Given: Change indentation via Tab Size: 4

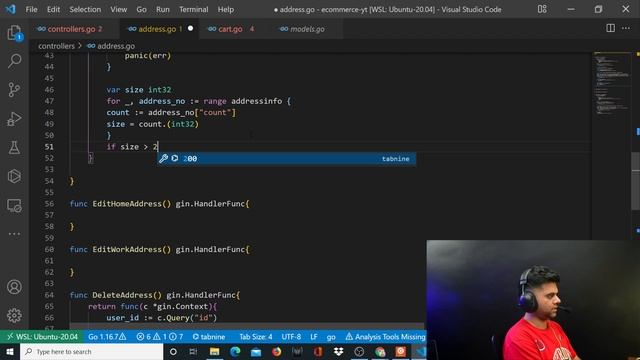Looking at the screenshot, I should click(x=256, y=337).
